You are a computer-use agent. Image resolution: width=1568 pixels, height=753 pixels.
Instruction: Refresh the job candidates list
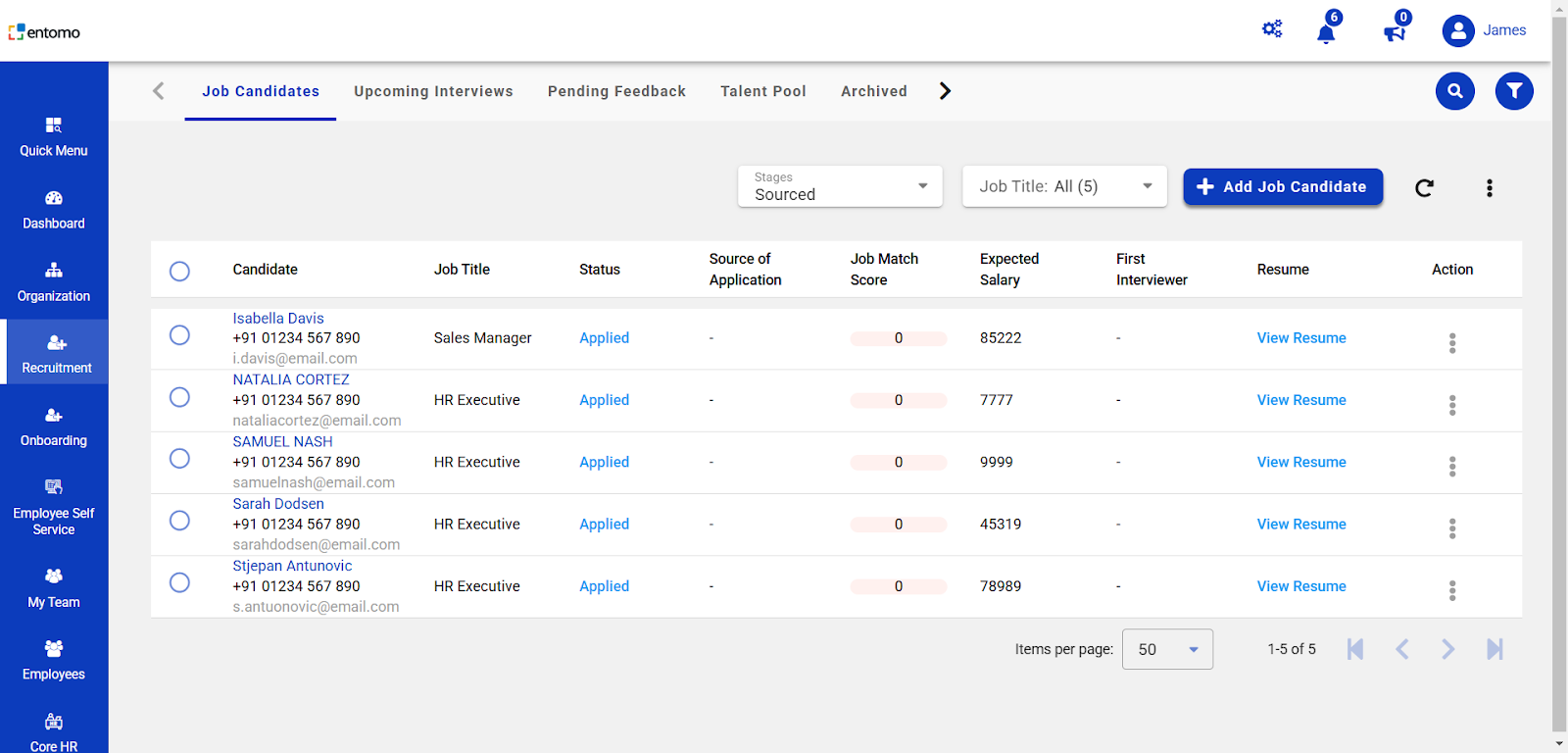1425,188
